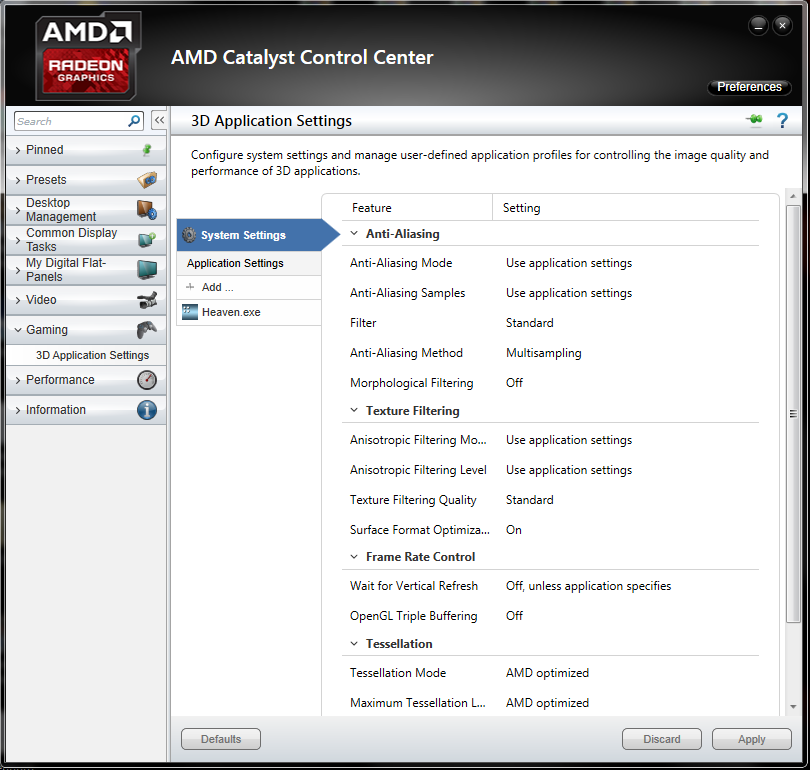Image resolution: width=810 pixels, height=770 pixels.
Task: Click the System Settings gear icon
Action: 190,235
